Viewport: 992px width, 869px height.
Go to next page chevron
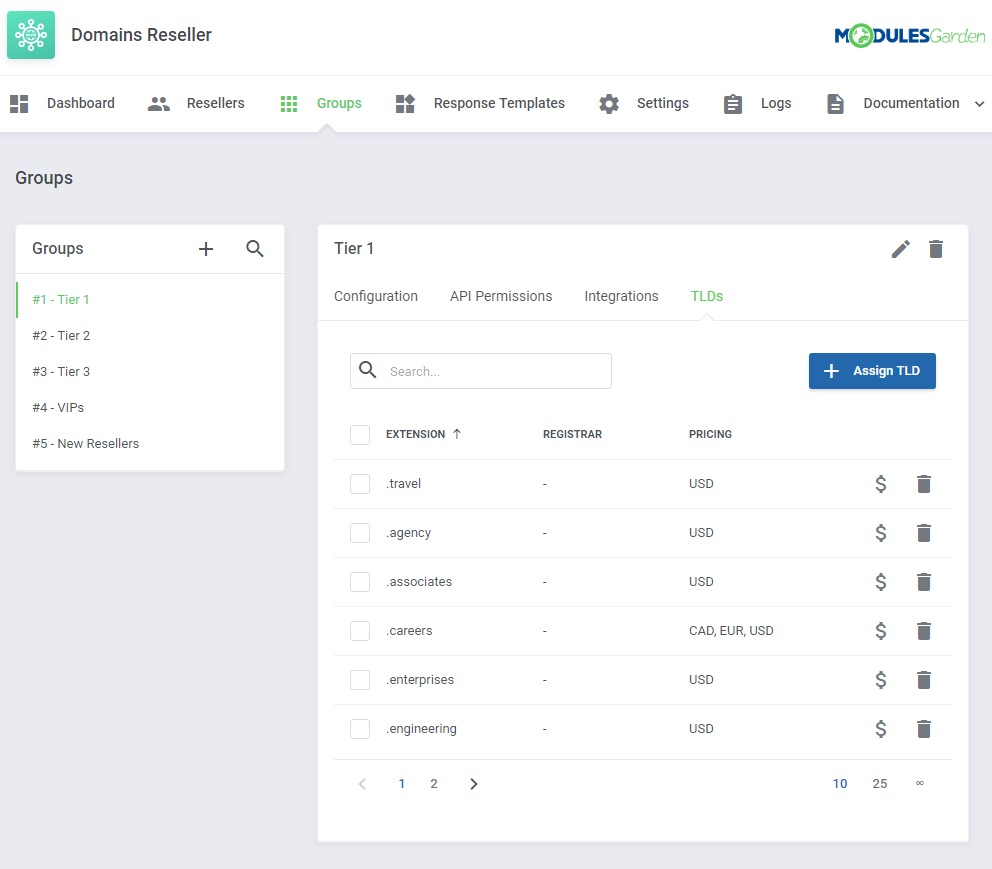[474, 784]
